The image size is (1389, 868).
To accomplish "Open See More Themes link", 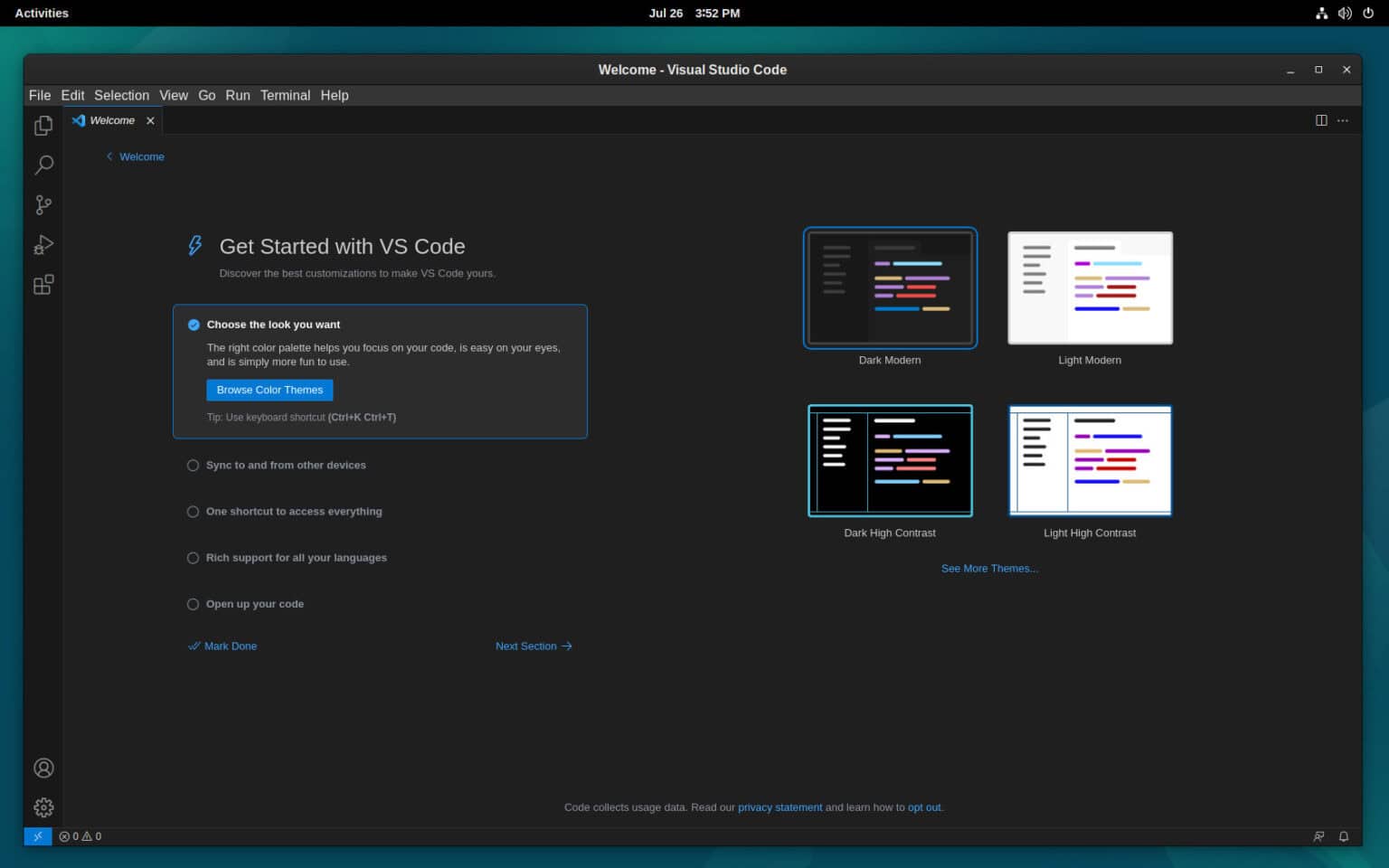I will [x=989, y=568].
